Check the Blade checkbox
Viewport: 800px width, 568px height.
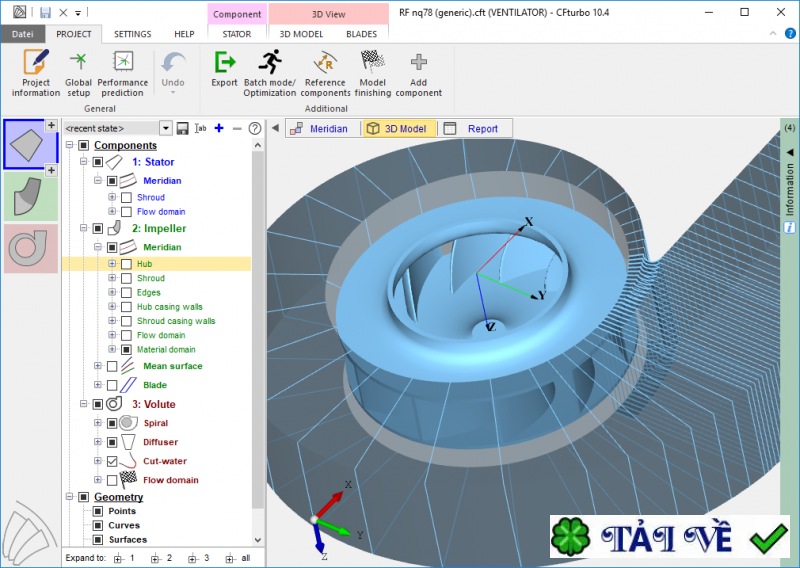112,385
